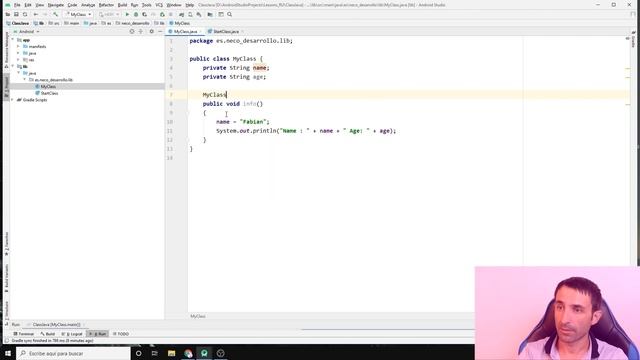
Task: Collapse the es.neco_desarrollo.lib package
Action: [x=24, y=80]
